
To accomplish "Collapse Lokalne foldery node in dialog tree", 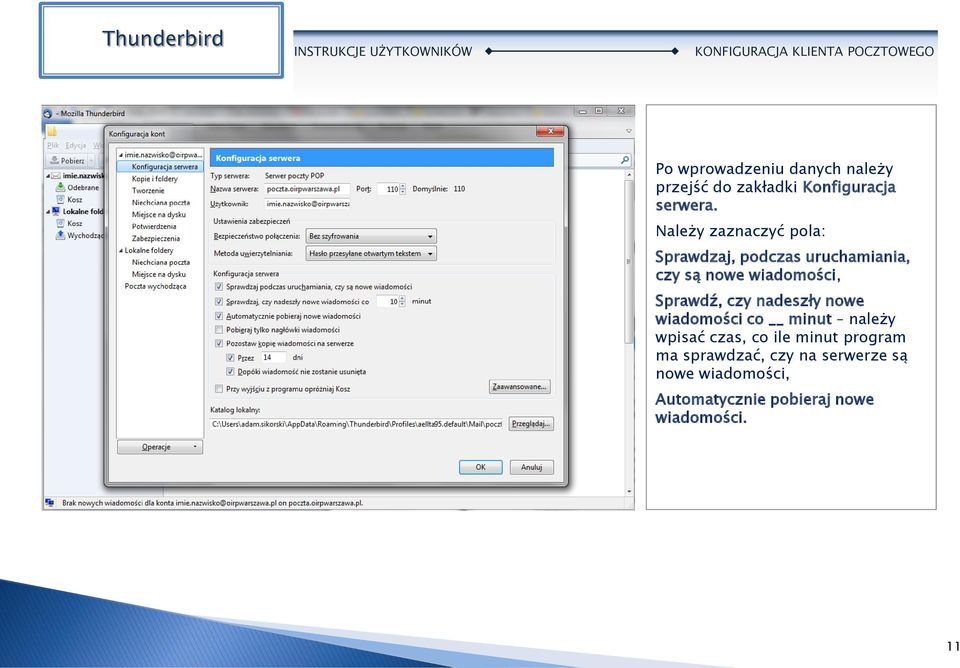I will point(121,250).
